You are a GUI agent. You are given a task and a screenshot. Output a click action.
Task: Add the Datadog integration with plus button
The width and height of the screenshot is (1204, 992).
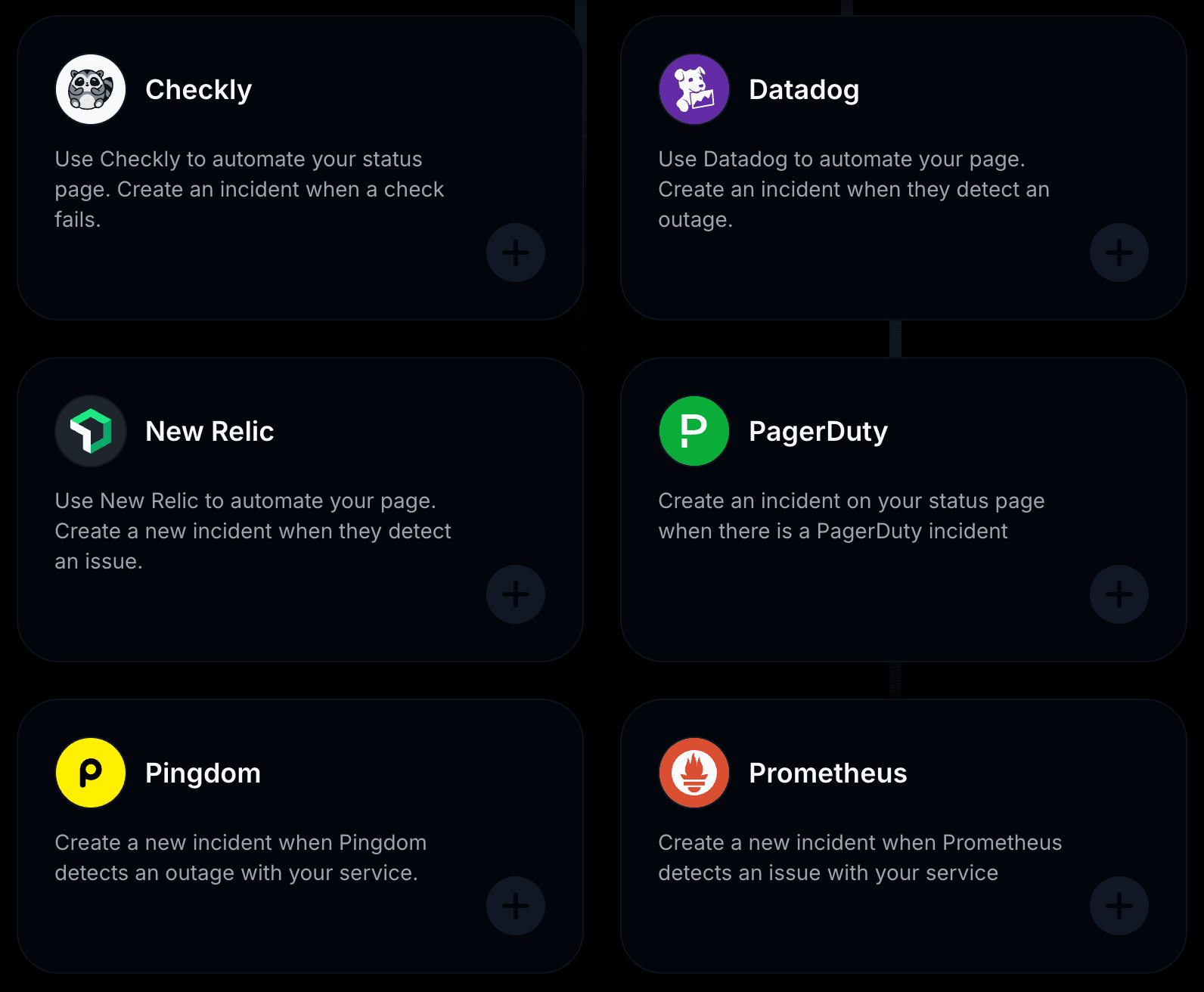pos(1119,253)
